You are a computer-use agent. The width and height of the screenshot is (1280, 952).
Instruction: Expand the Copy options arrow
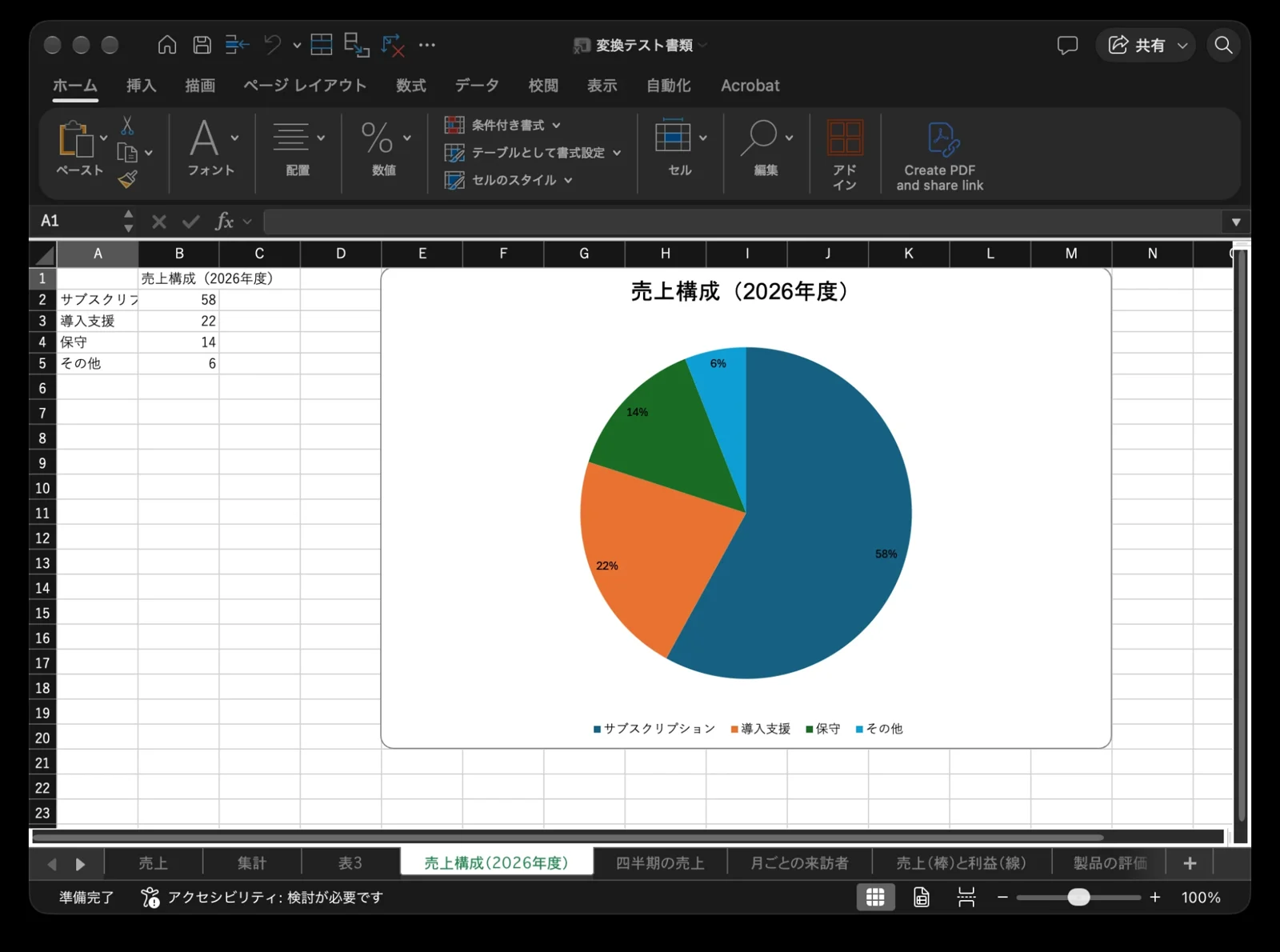[x=149, y=153]
